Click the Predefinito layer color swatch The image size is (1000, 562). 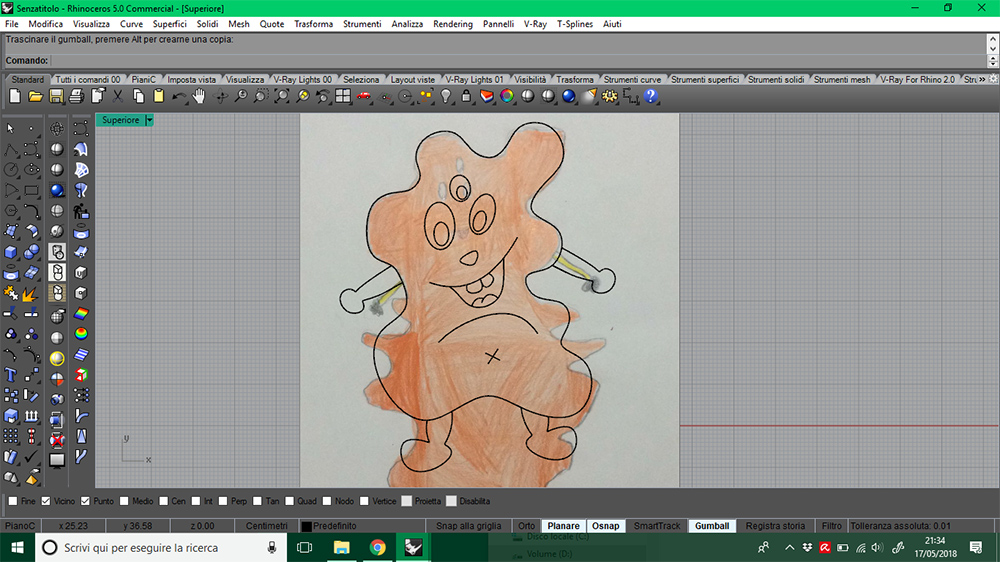[307, 526]
